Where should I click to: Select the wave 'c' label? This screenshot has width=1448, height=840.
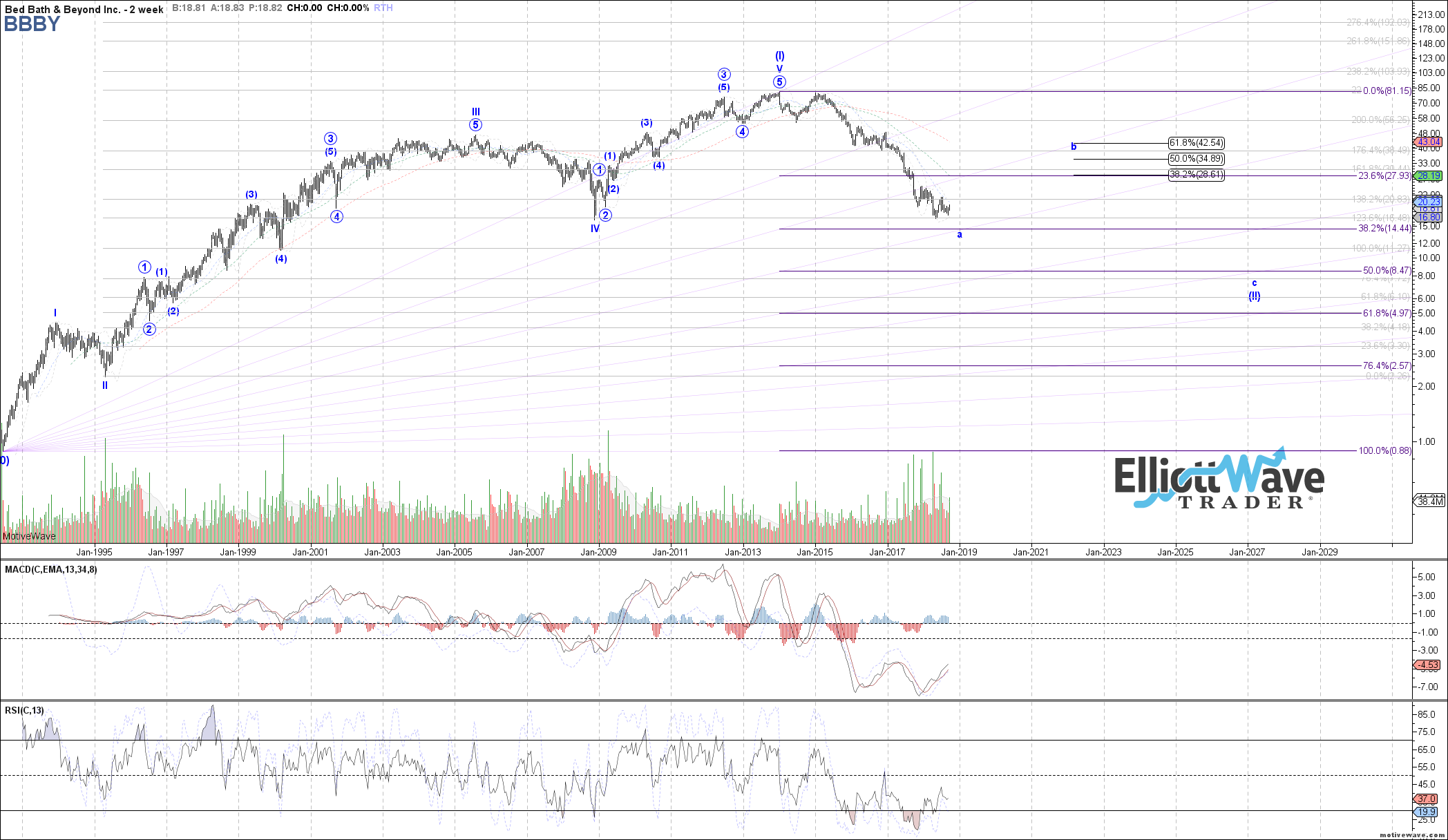[1255, 283]
